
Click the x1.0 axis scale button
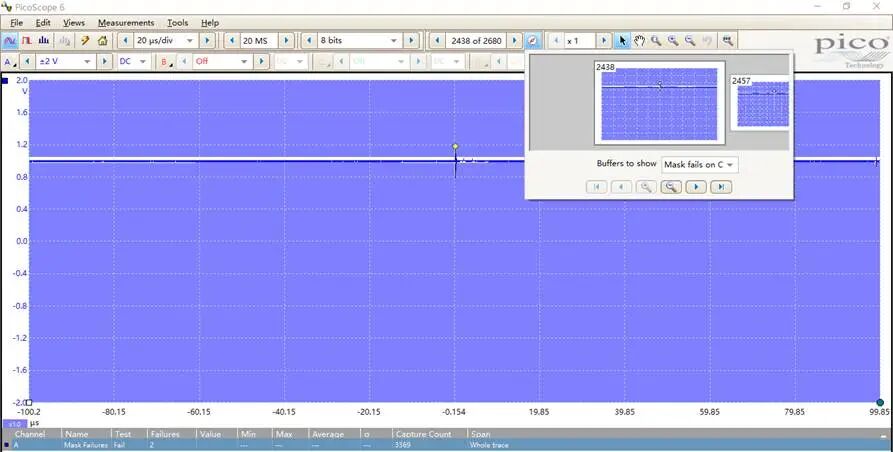pos(14,424)
